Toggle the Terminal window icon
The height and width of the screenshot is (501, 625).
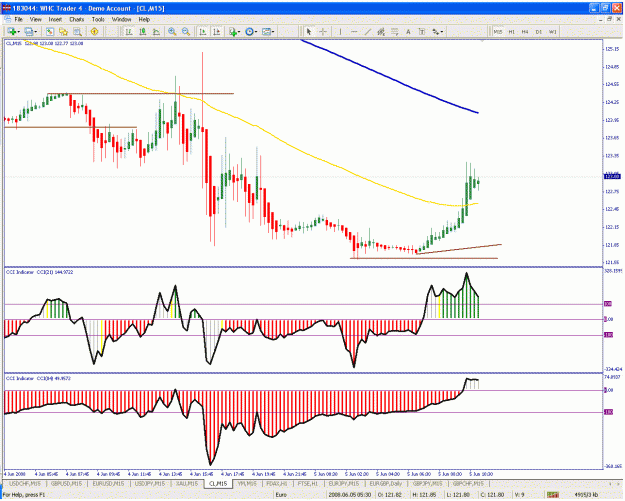77,31
